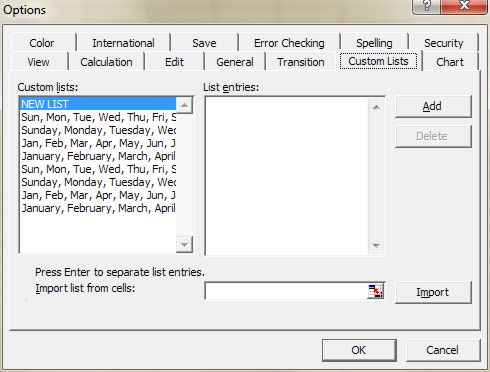This screenshot has width=490, height=372.
Task: Dismiss dialog with Cancel button
Action: [x=443, y=350]
